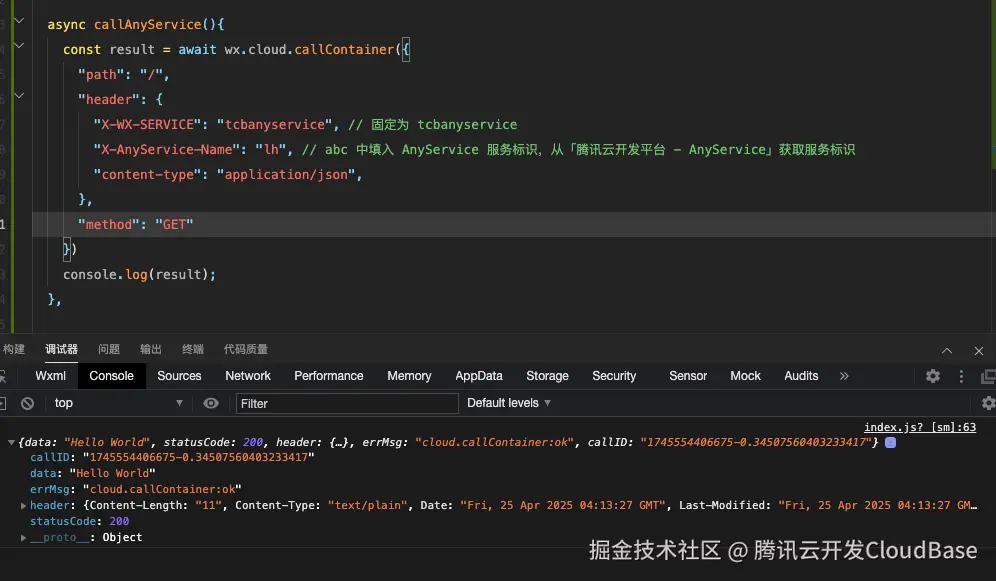The image size is (996, 581).
Task: Click the "path": "/" code line
Action: click(123, 74)
